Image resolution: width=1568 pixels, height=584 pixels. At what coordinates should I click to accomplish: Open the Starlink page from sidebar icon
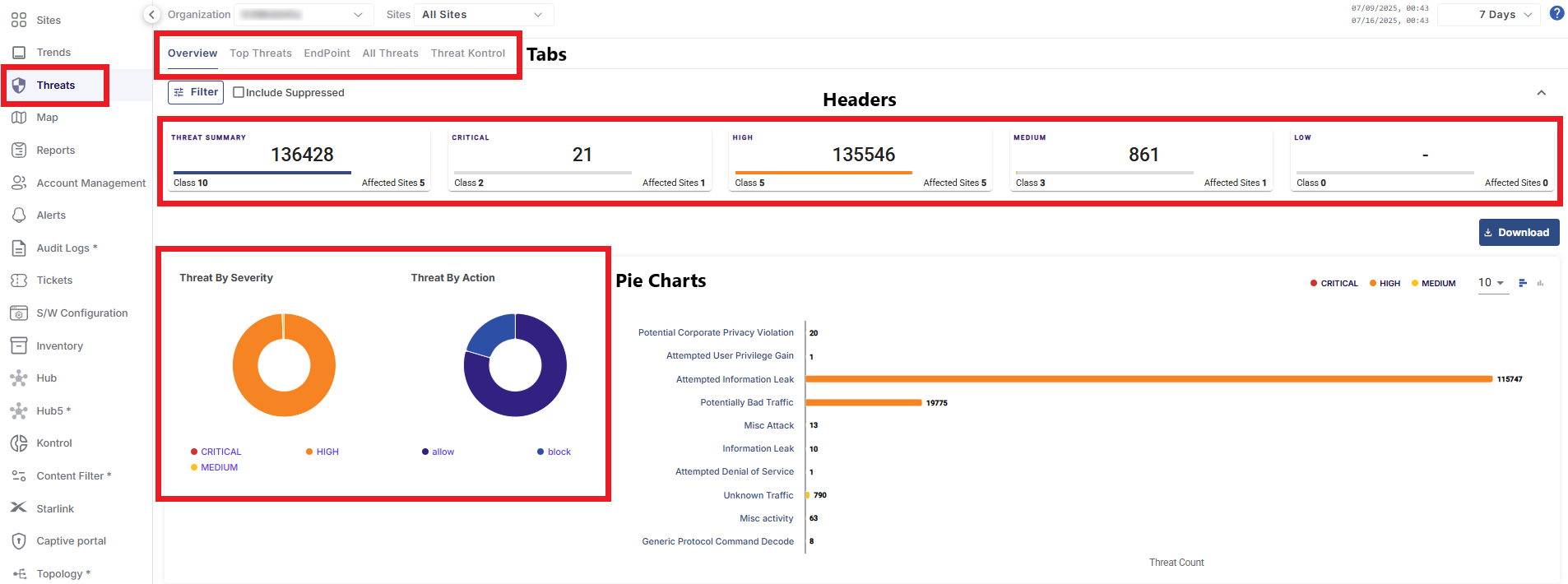click(19, 508)
